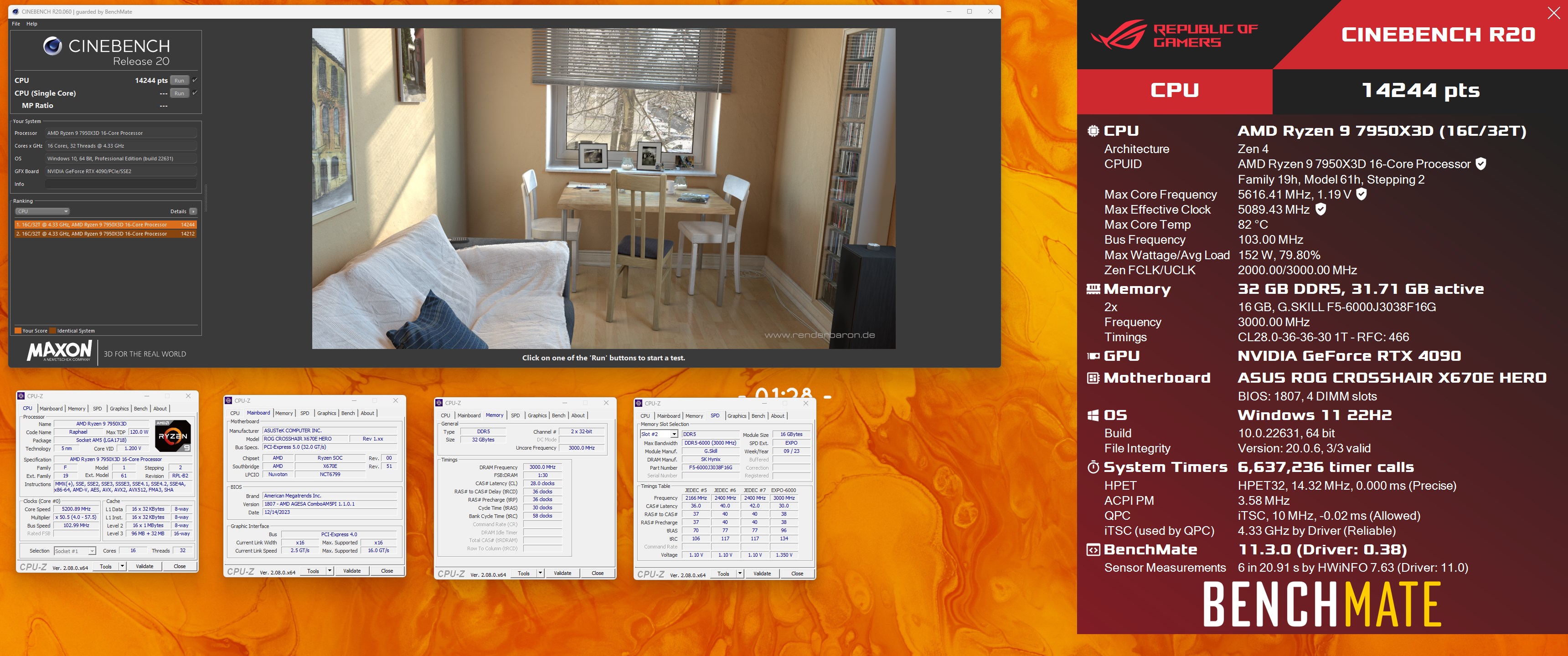
Task: Expand the Tools arrow in CPU-Z Memory window
Action: point(541,573)
